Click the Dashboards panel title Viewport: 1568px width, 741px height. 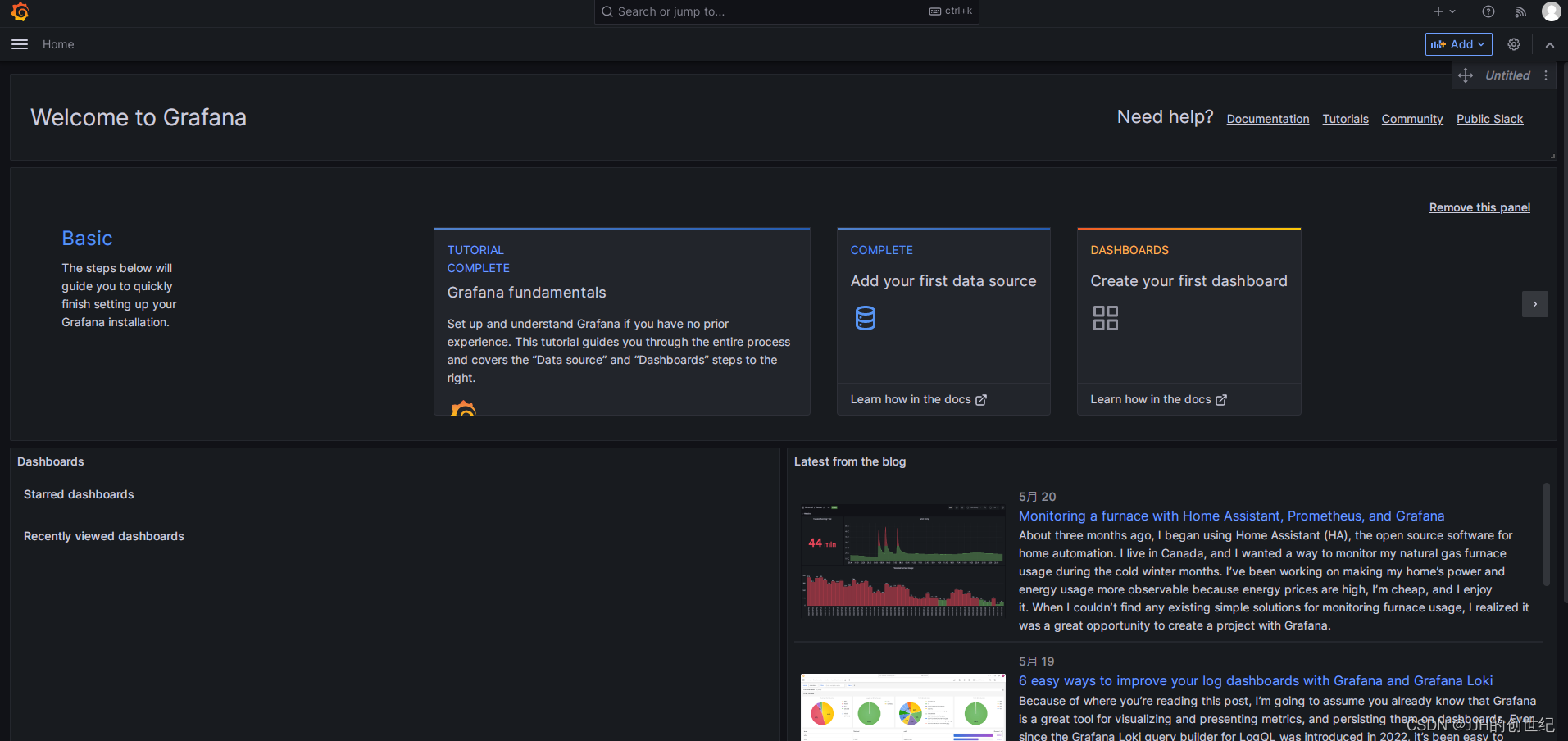click(x=51, y=461)
